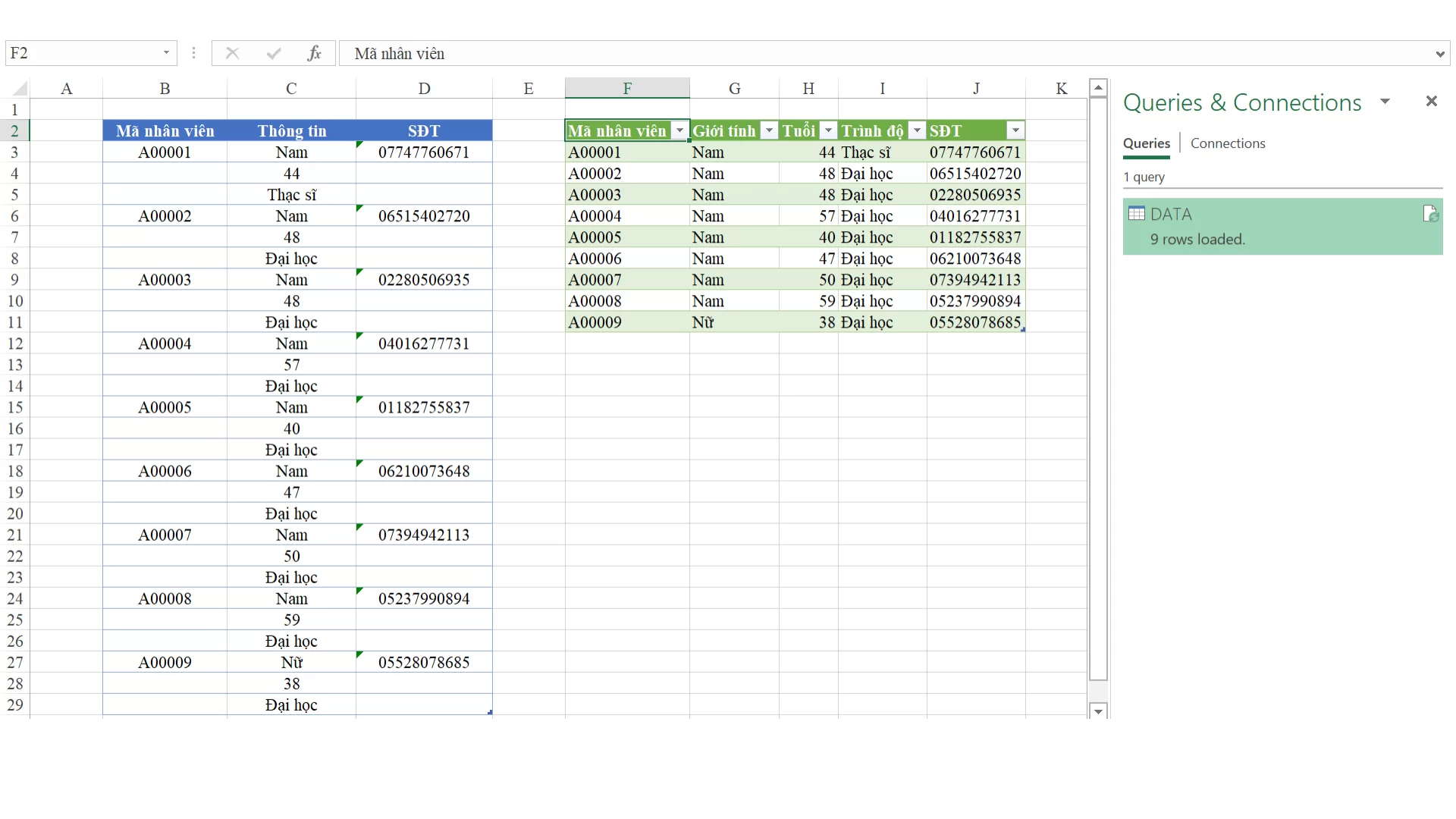Image resolution: width=1456 pixels, height=819 pixels.
Task: Close the Queries & Connections pane
Action: [1432, 101]
